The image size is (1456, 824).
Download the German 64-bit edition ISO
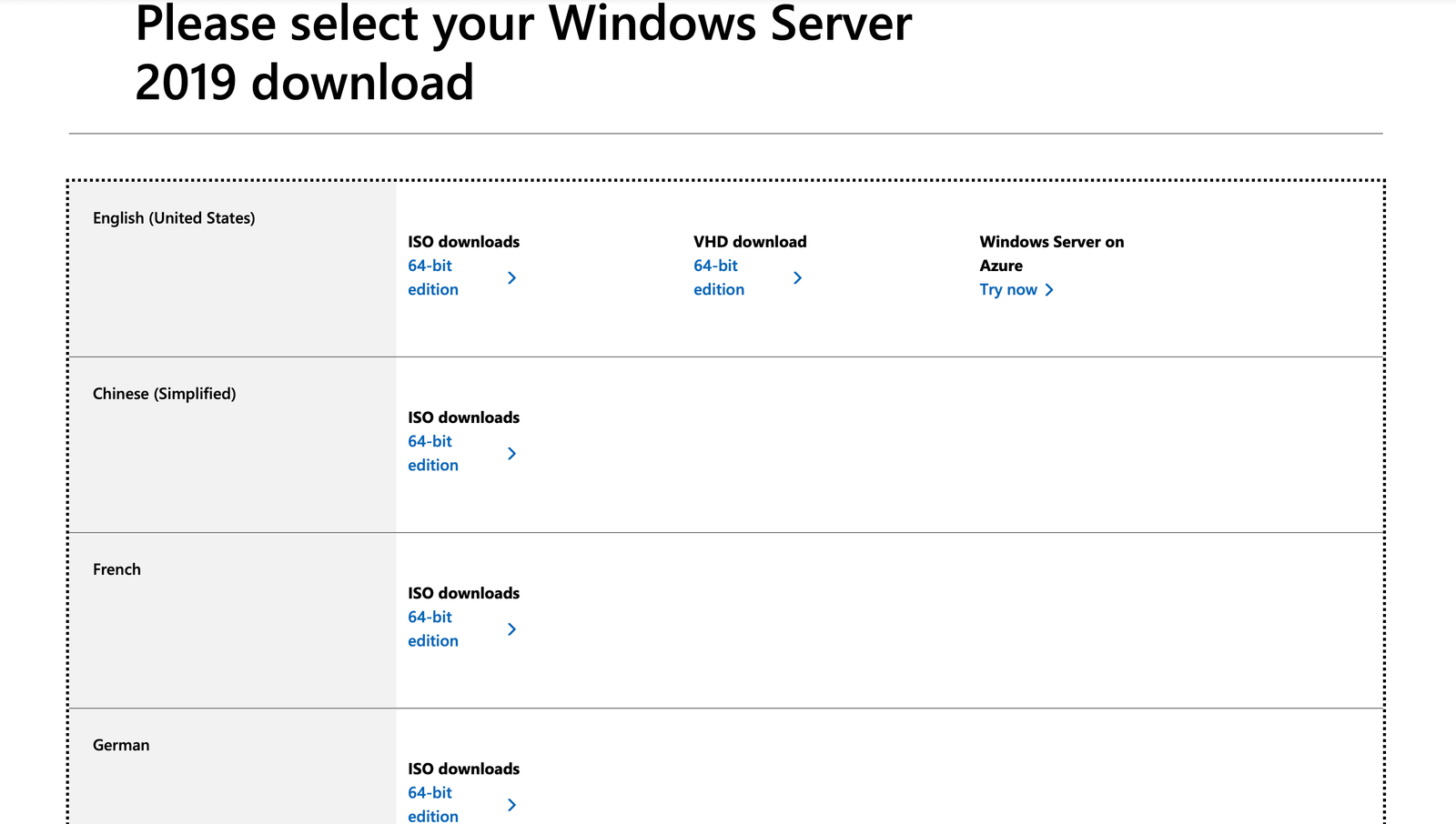(433, 804)
